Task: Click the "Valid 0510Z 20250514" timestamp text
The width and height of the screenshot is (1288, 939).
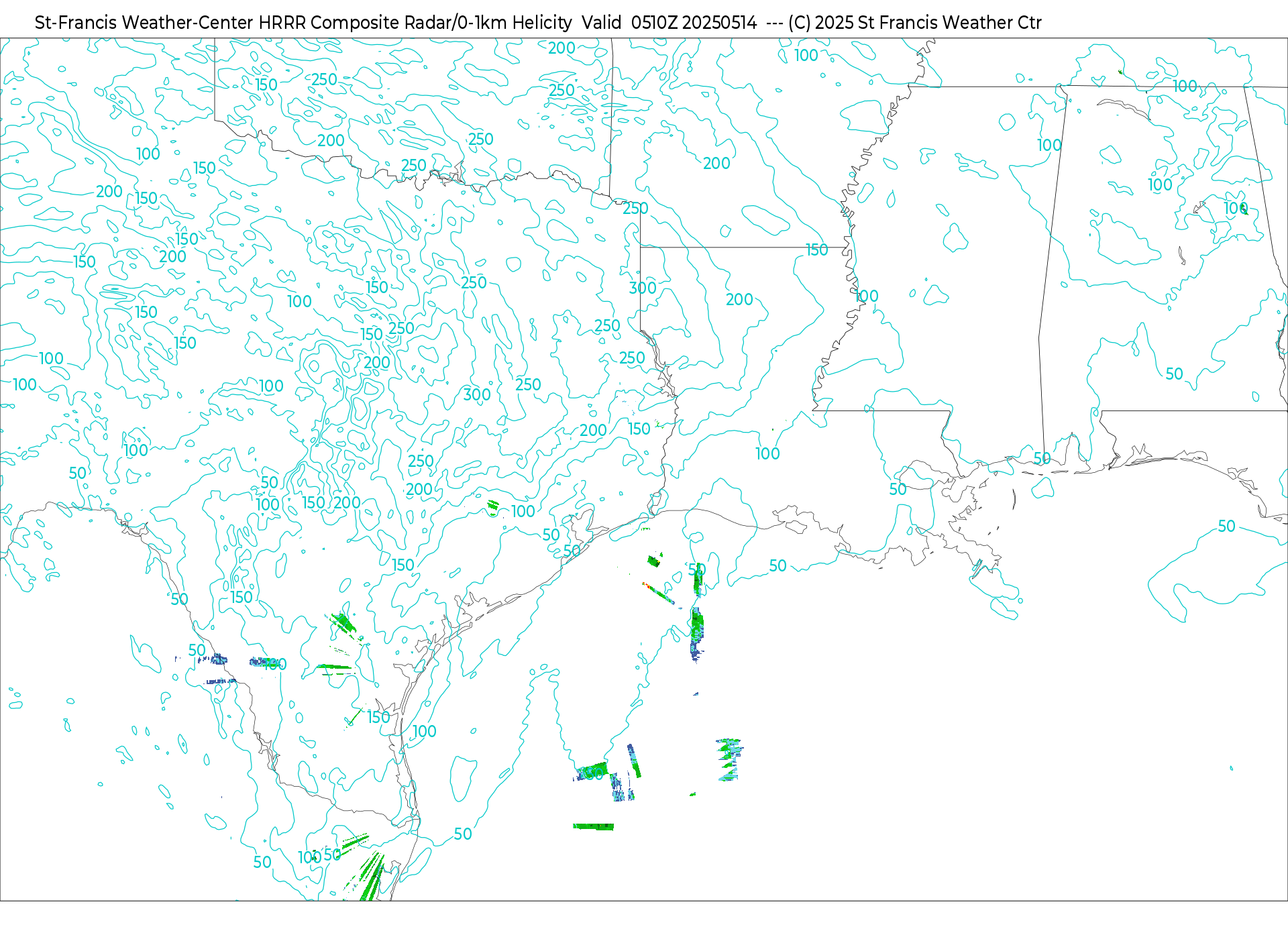Action: (669, 23)
